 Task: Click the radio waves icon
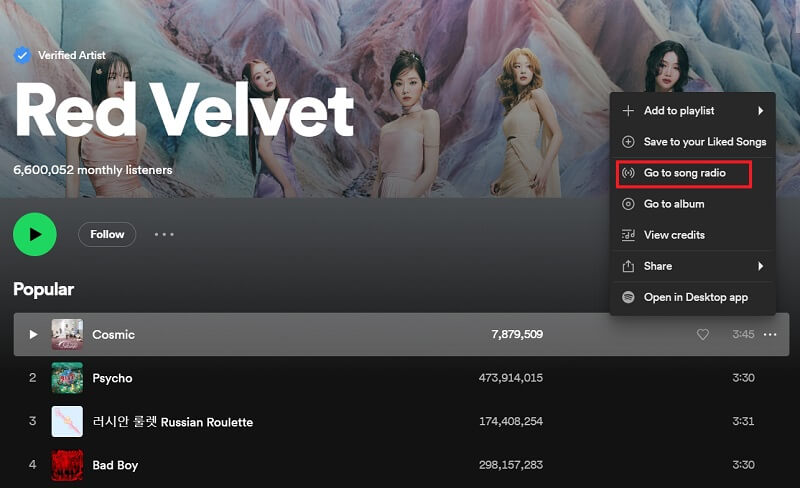[x=628, y=173]
